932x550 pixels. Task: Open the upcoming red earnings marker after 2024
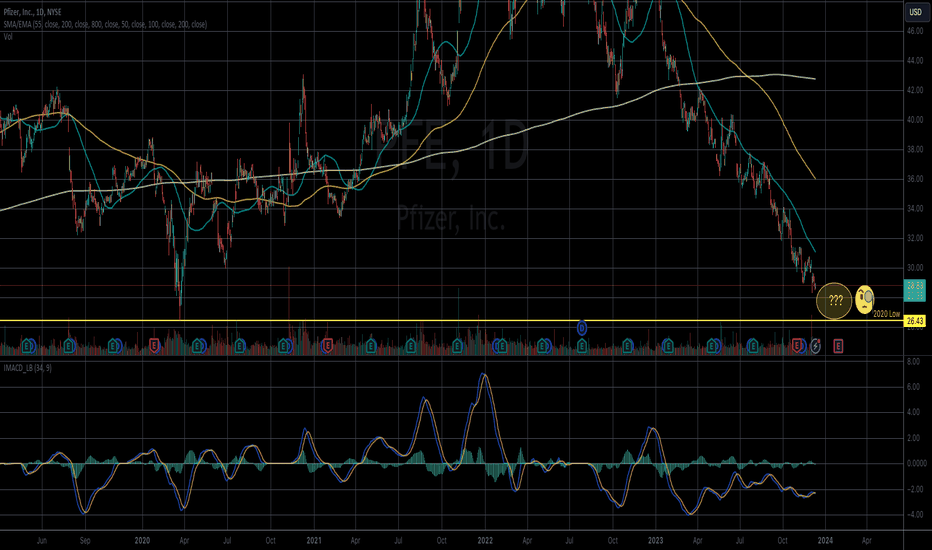point(838,345)
